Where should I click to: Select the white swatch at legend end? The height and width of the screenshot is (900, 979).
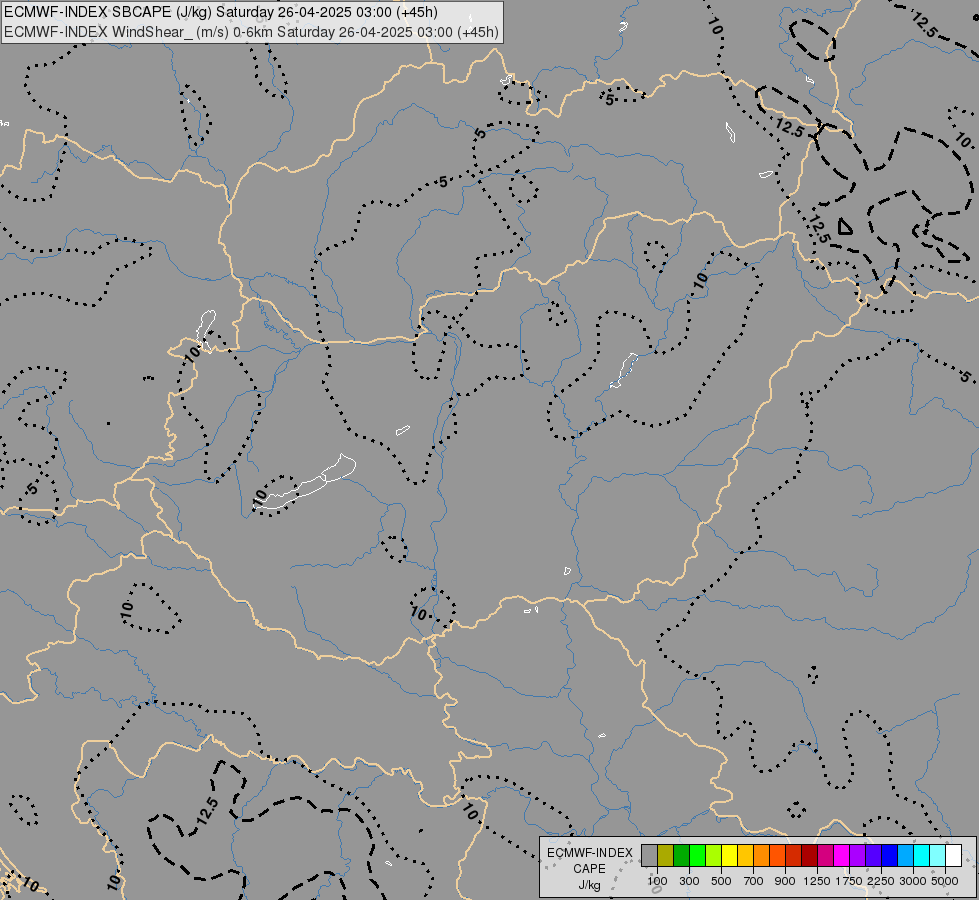click(x=953, y=855)
